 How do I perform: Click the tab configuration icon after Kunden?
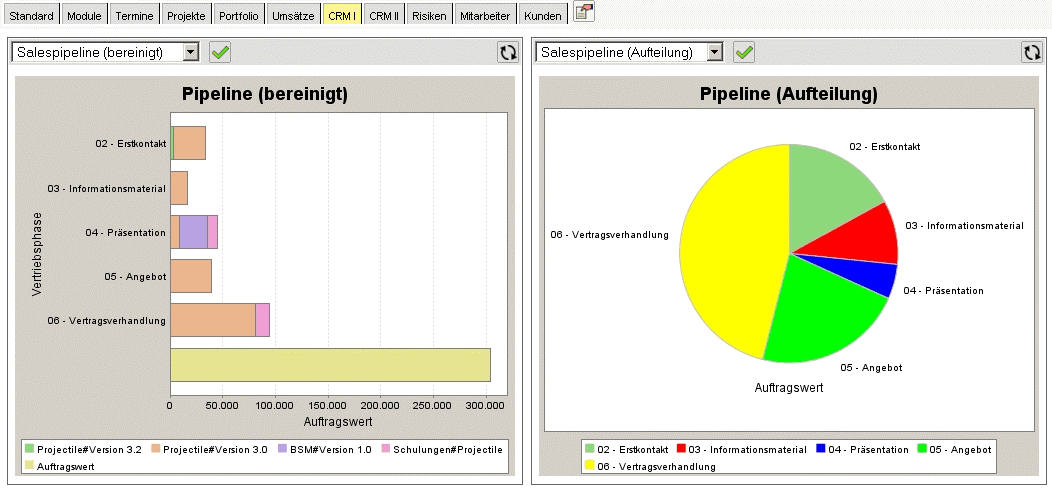[583, 13]
